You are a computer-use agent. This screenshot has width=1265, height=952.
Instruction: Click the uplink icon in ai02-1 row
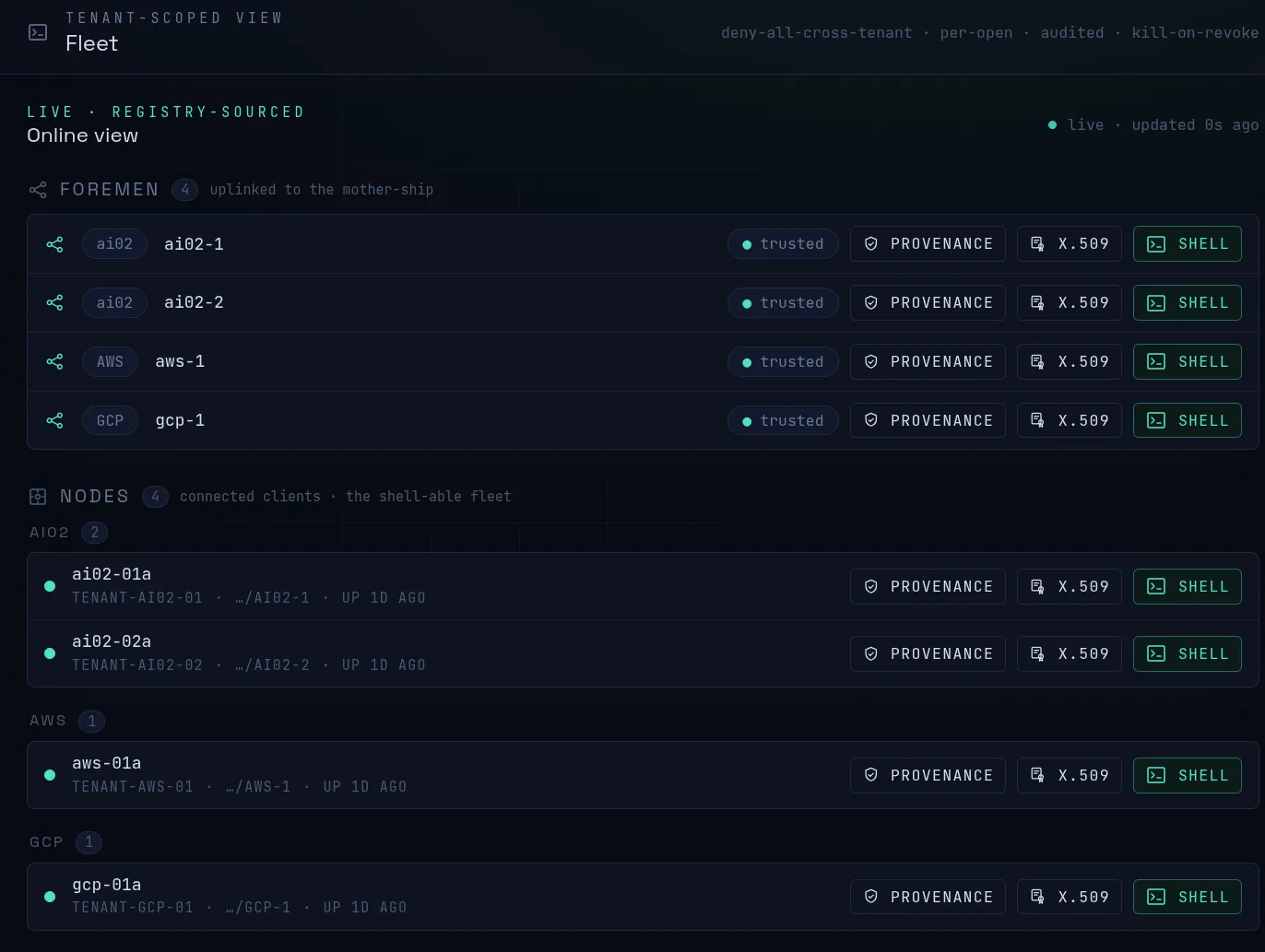click(x=55, y=244)
